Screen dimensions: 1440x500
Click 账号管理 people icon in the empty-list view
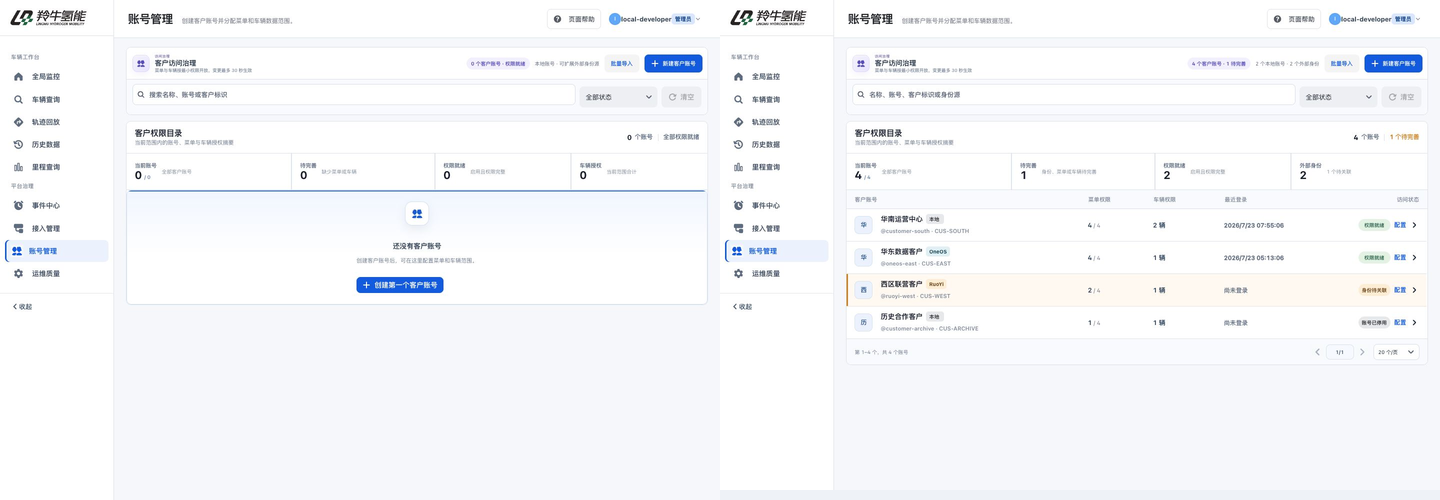[17, 251]
